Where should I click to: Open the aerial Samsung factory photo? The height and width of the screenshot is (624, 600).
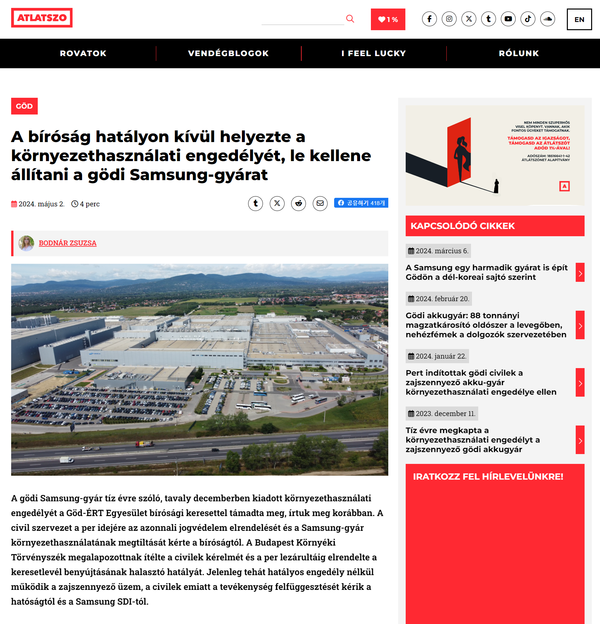point(200,370)
